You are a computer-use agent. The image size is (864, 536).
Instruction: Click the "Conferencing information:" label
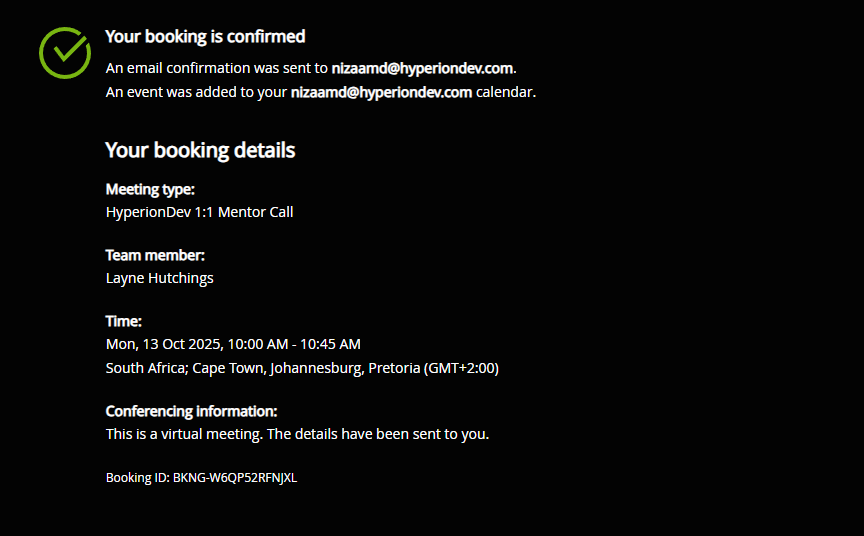[191, 411]
